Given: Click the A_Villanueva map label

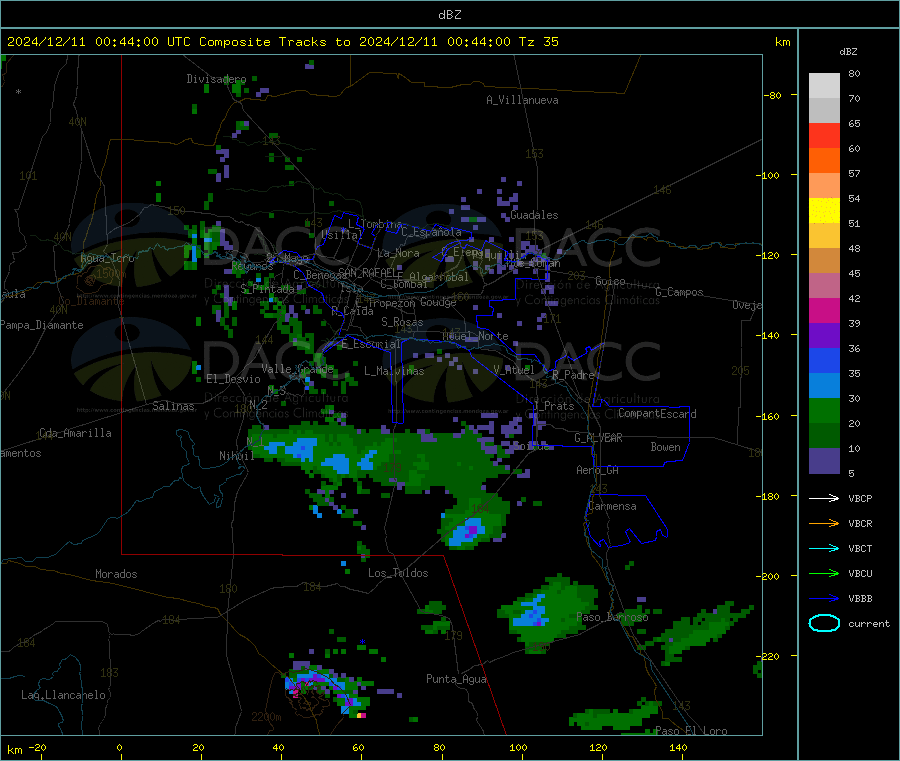Looking at the screenshot, I should click(522, 100).
